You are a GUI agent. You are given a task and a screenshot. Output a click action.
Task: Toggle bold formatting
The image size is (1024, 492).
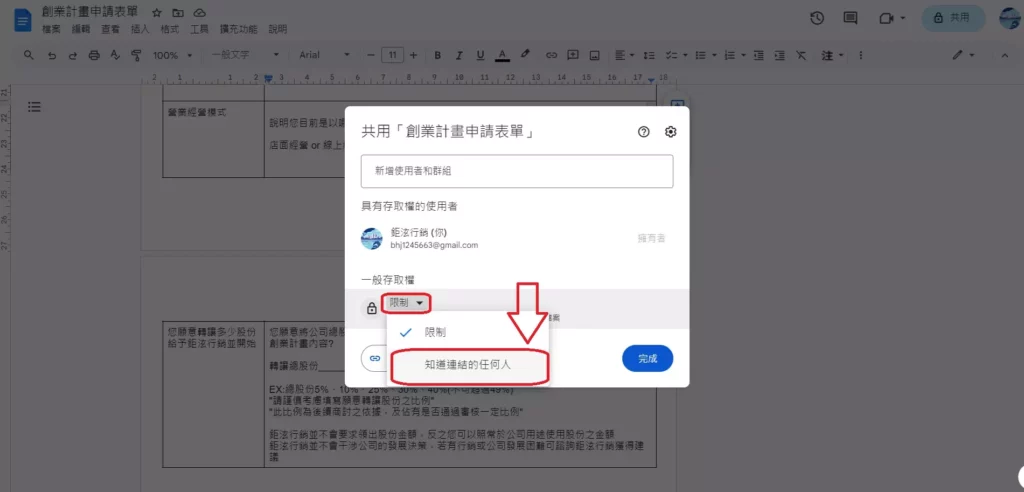coord(438,55)
